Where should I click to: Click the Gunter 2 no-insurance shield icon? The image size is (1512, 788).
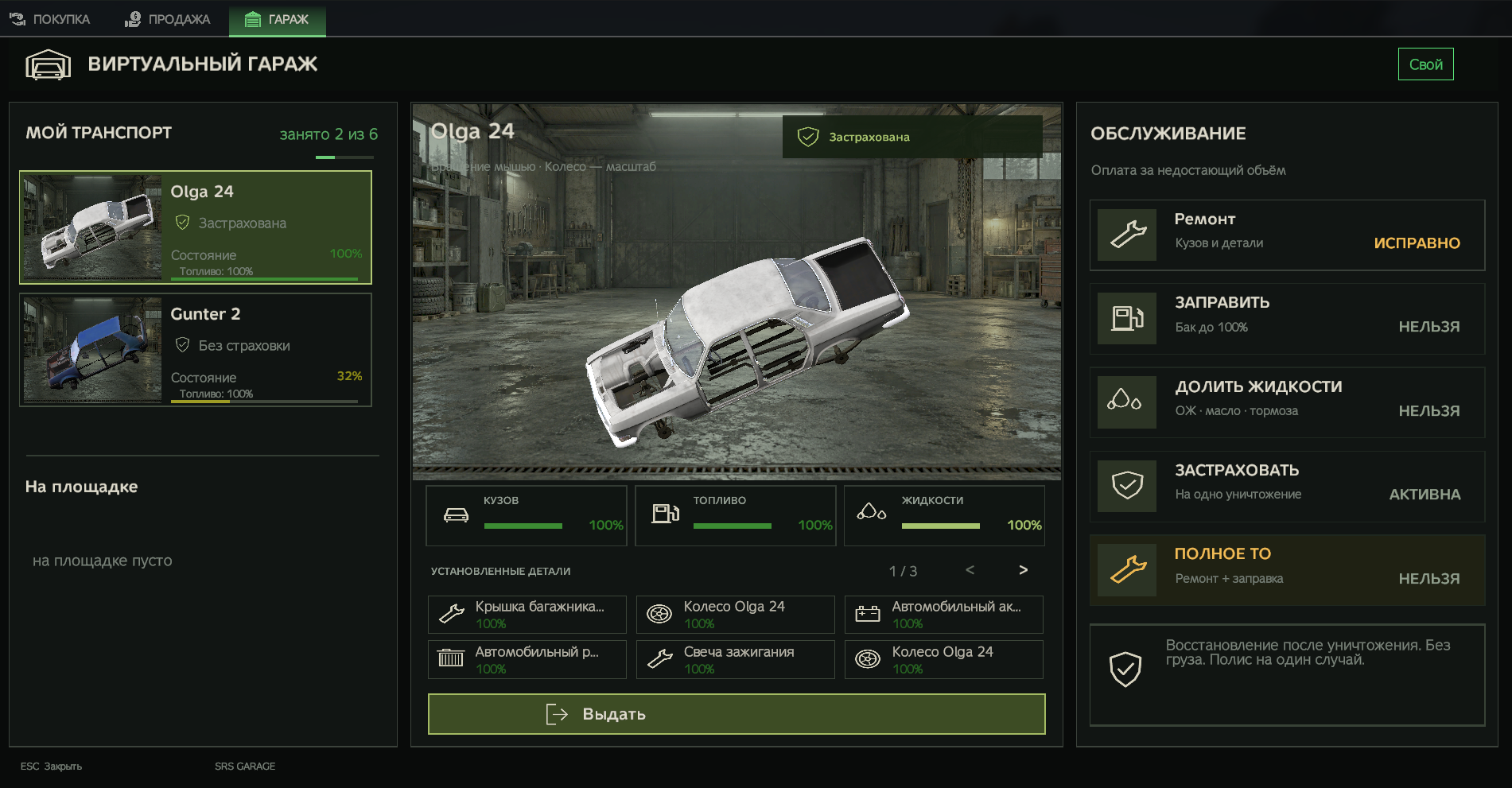point(182,345)
